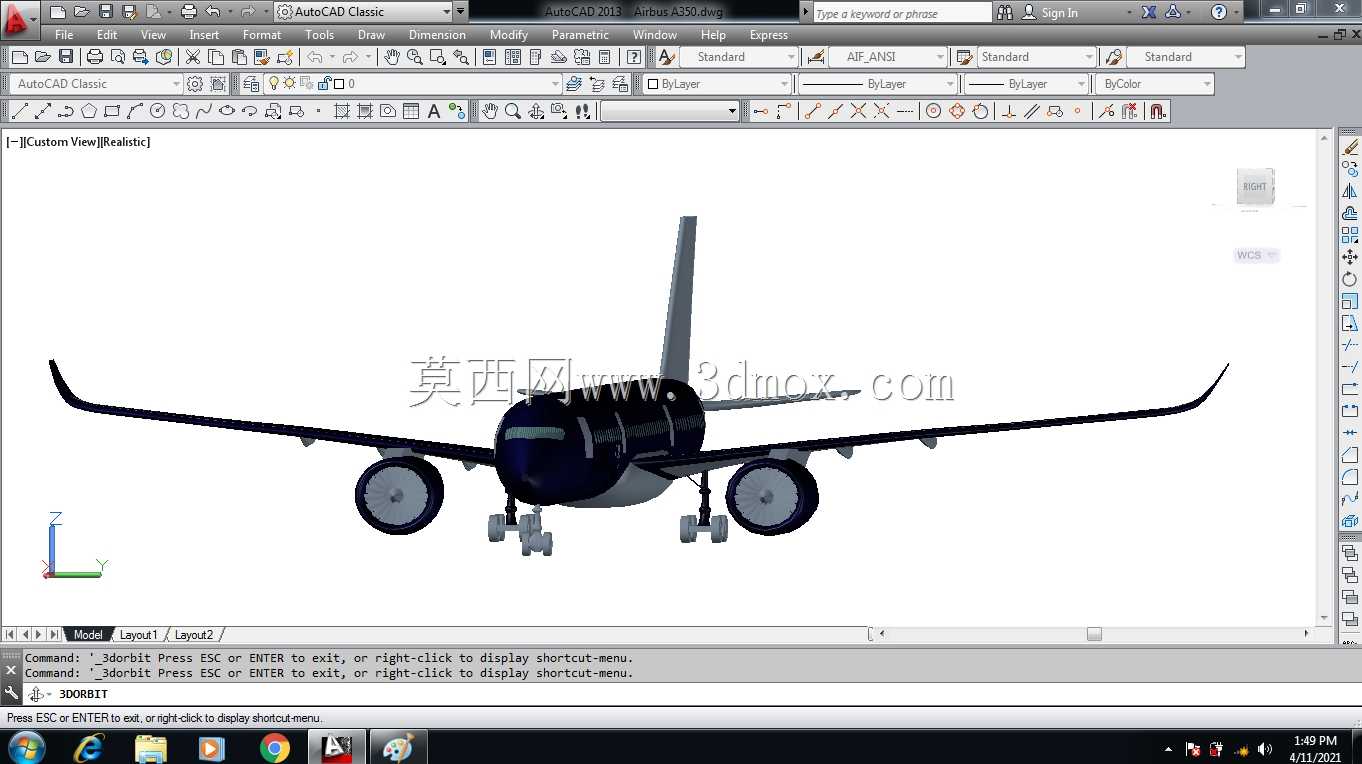Screen dimensions: 1362x764
Task: Open the Parametric menu
Action: 580,35
